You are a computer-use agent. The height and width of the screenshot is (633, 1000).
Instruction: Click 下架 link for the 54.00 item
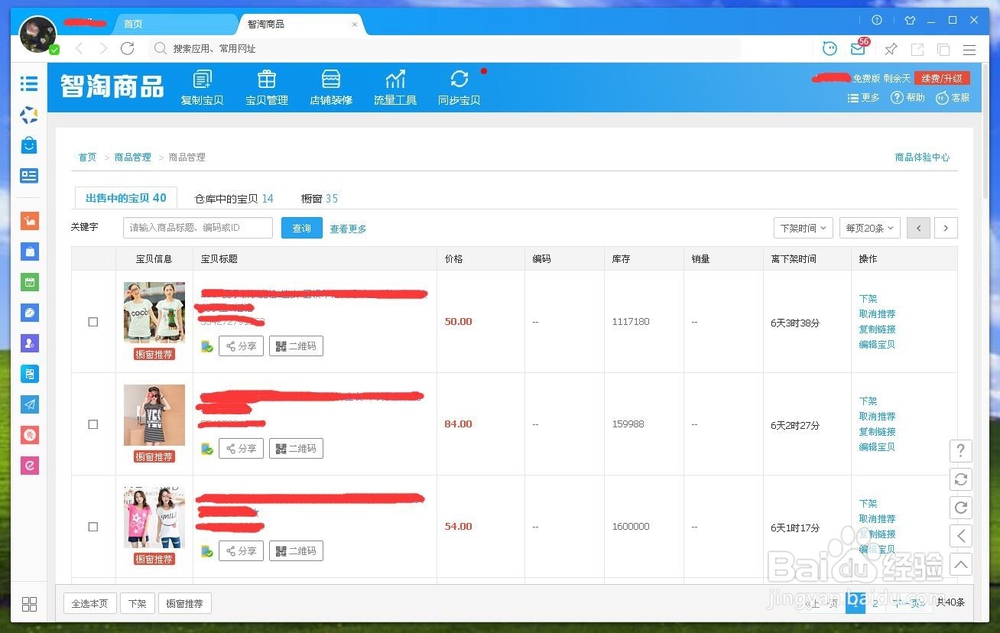point(868,504)
